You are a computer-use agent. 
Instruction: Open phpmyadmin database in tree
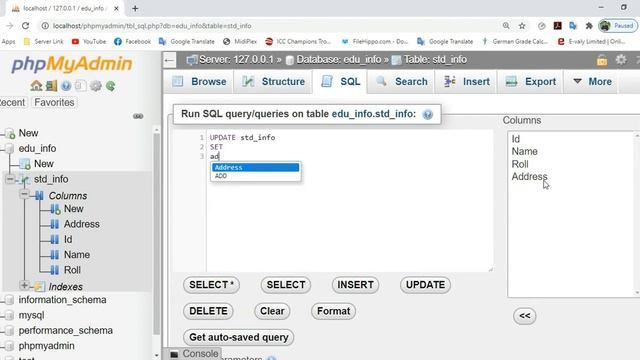pyautogui.click(x=47, y=346)
